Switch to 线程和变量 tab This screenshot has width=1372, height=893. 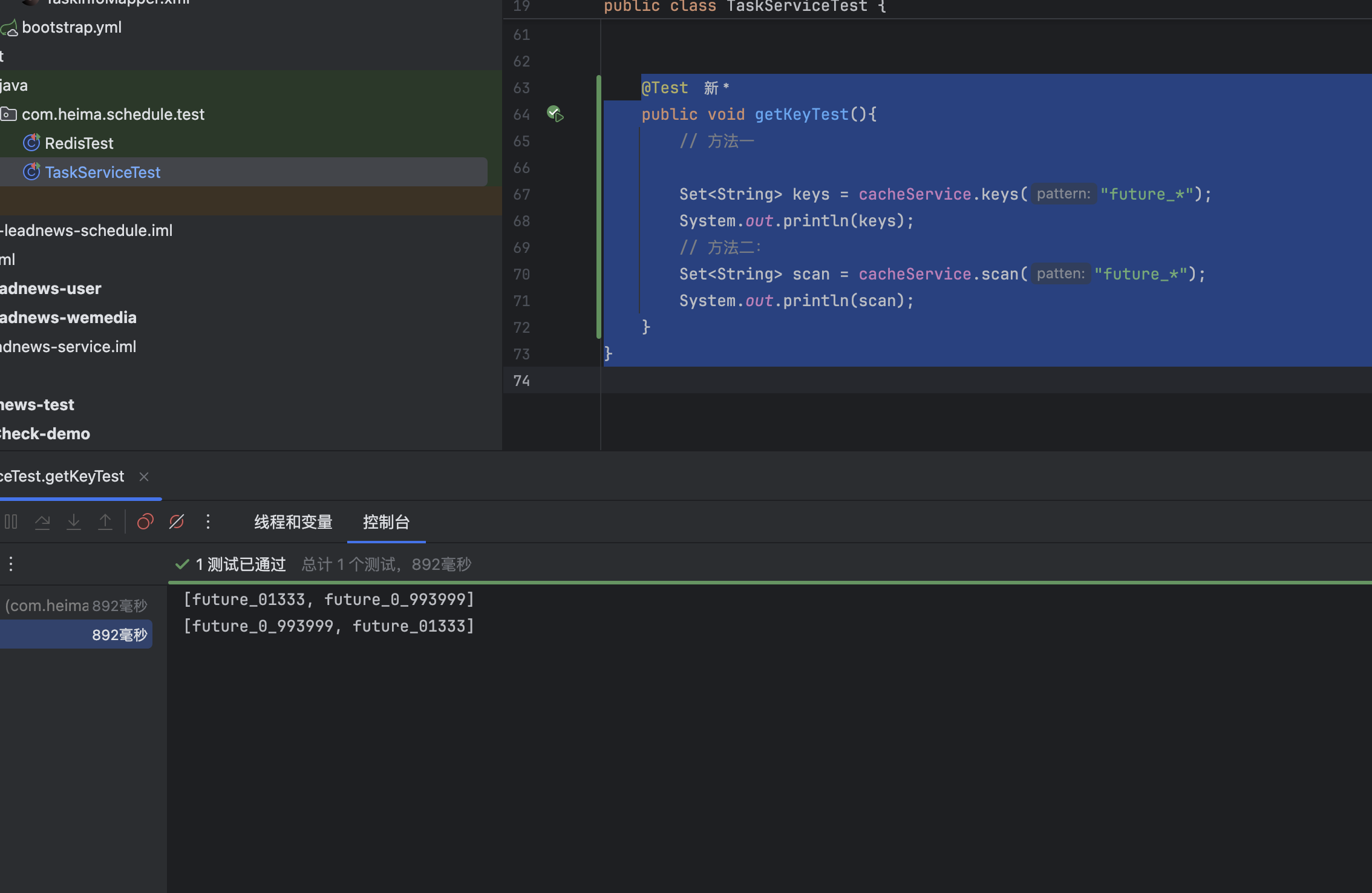pos(293,522)
